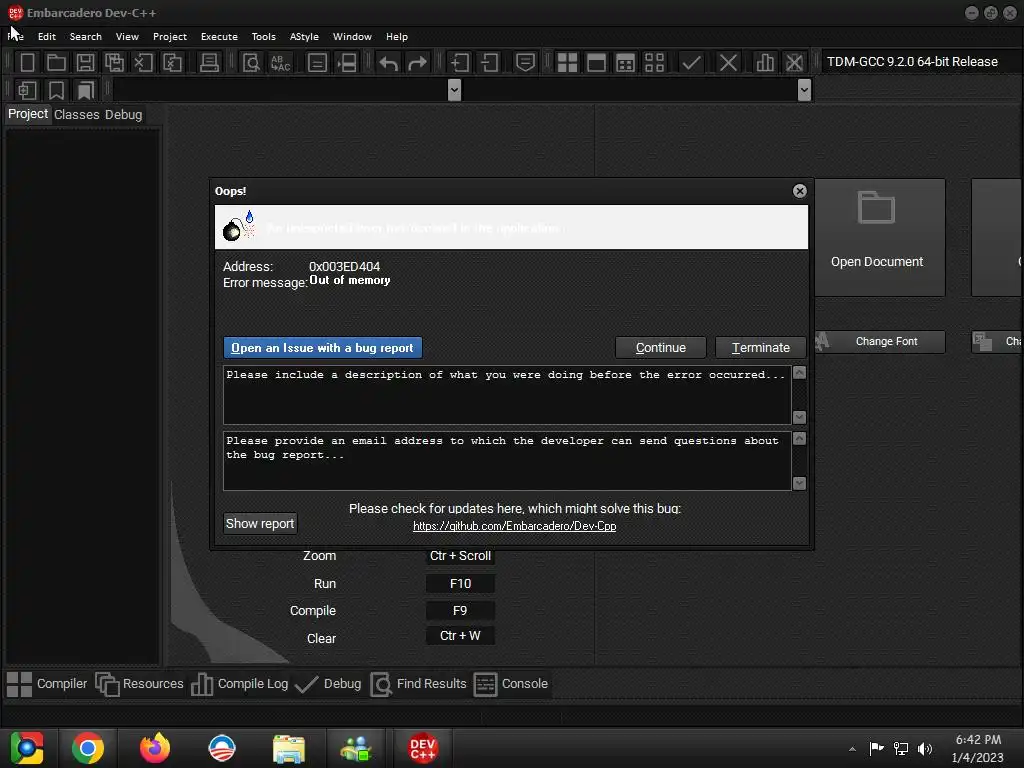Click the Change Font button
The height and width of the screenshot is (768, 1024).
pyautogui.click(x=880, y=342)
